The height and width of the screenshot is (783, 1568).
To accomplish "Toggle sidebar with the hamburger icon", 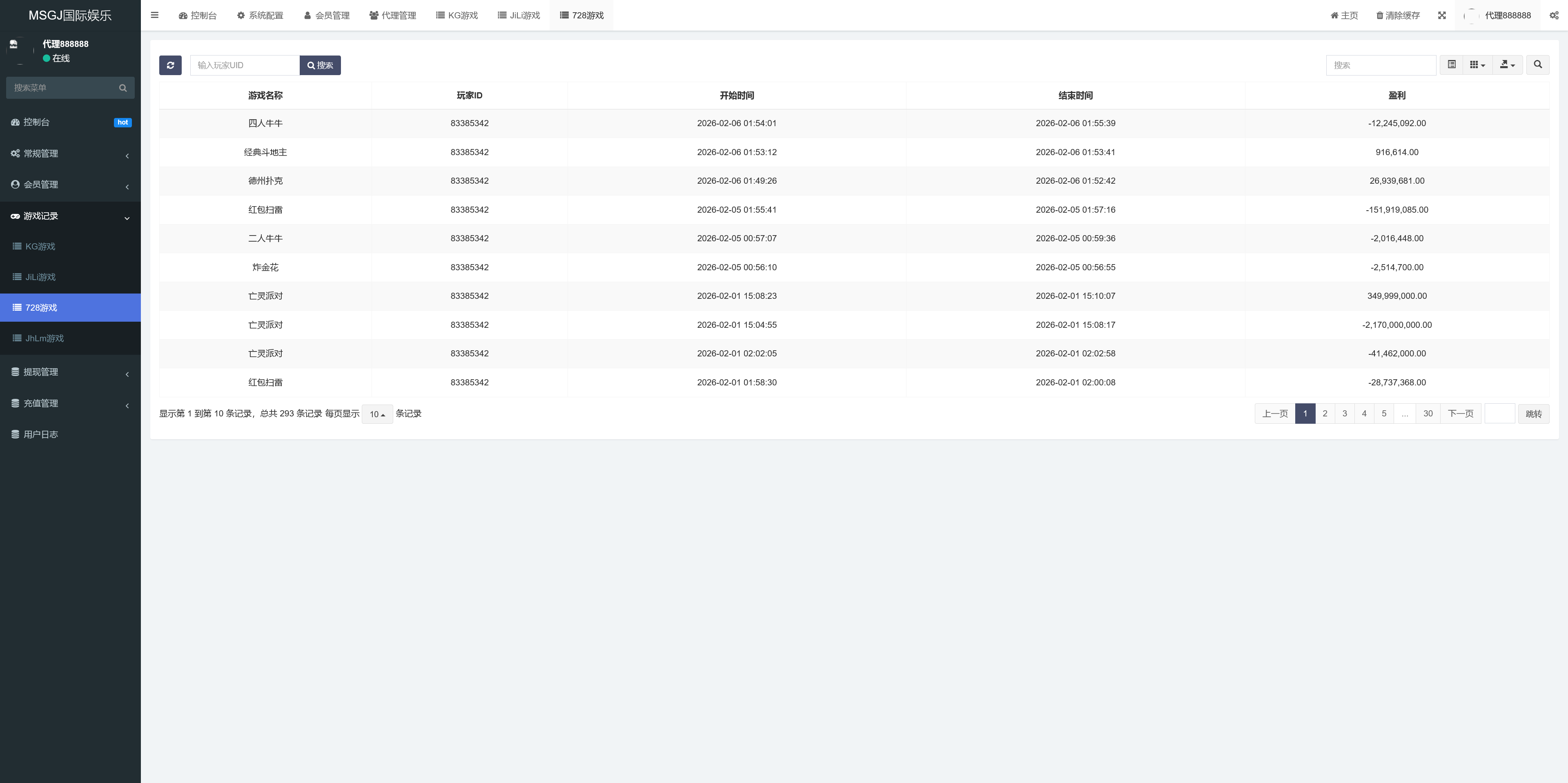I will tap(155, 15).
